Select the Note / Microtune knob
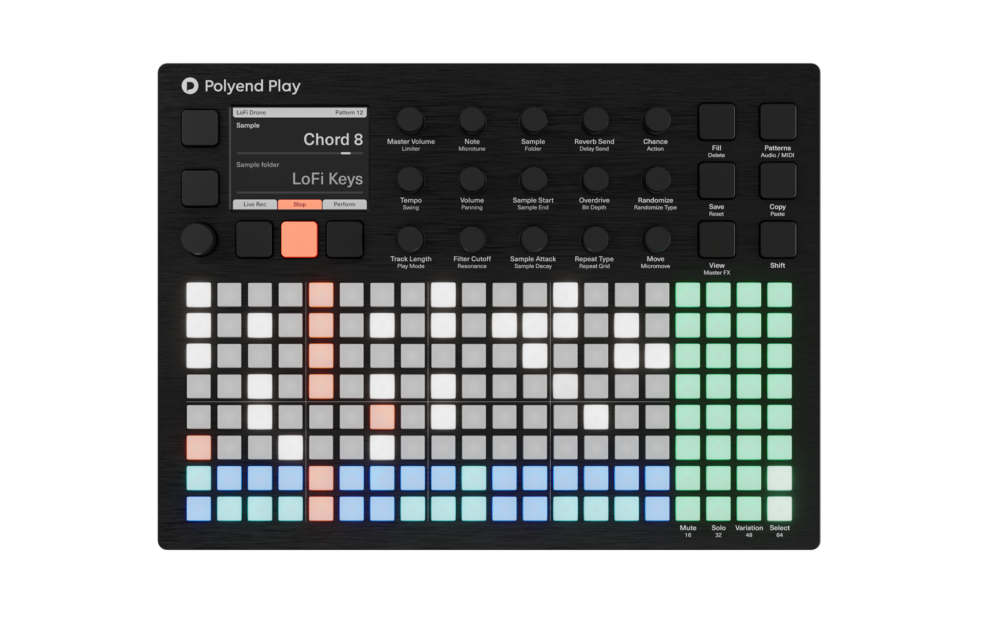The image size is (1000, 625). 471,120
